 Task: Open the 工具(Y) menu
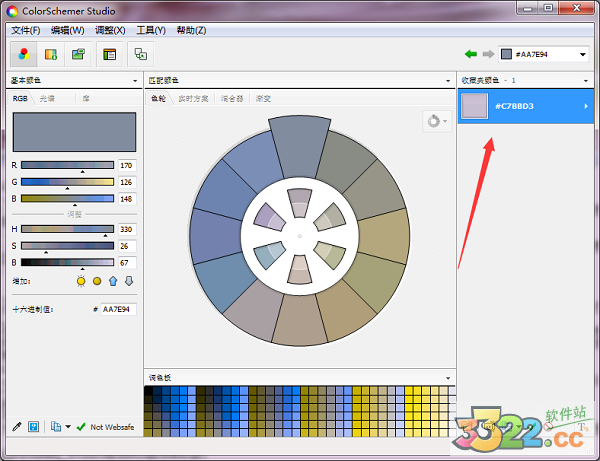151,30
